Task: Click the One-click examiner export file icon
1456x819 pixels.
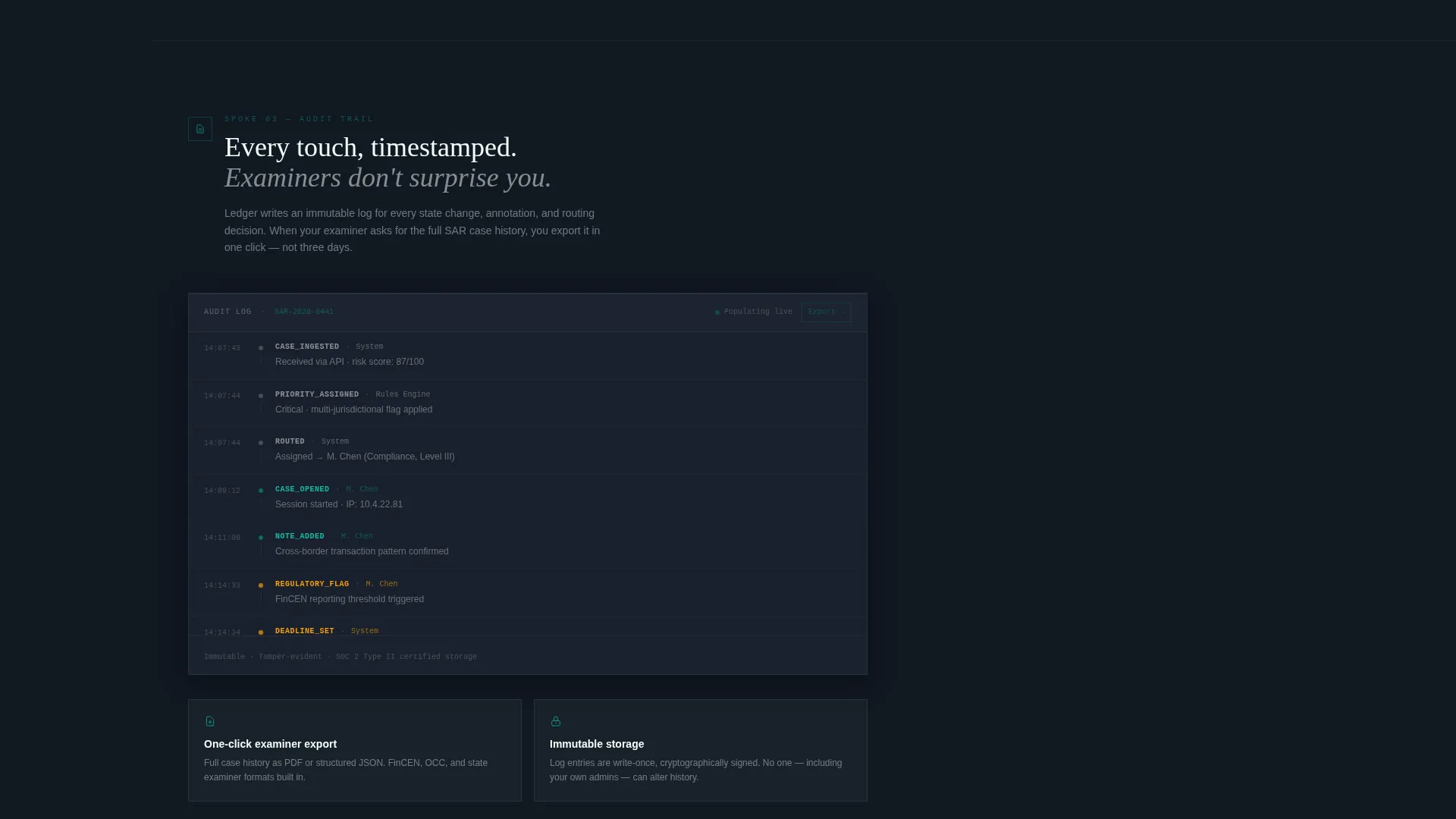Action: (210, 721)
